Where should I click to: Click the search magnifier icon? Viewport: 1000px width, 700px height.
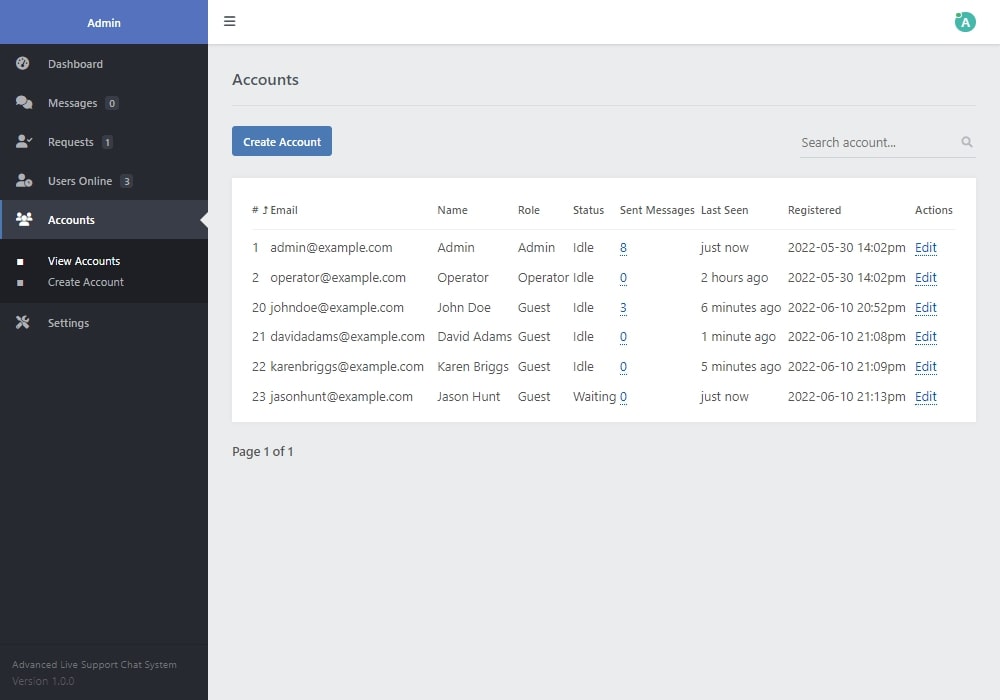(967, 142)
